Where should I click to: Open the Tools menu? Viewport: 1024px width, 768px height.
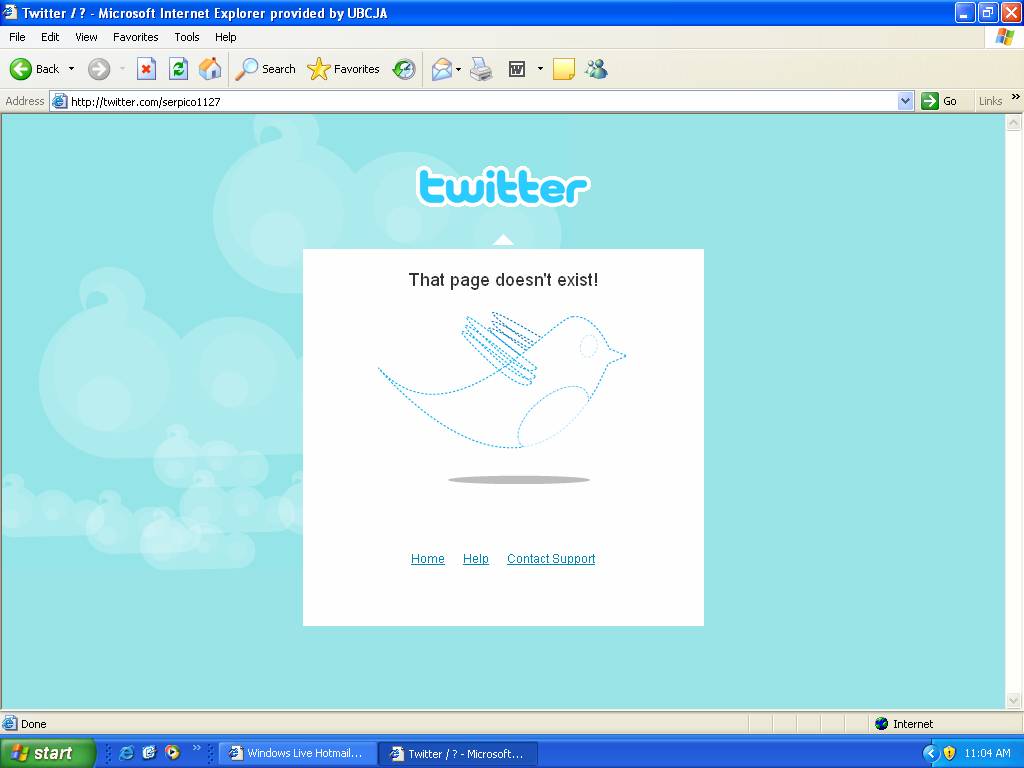click(x=187, y=37)
